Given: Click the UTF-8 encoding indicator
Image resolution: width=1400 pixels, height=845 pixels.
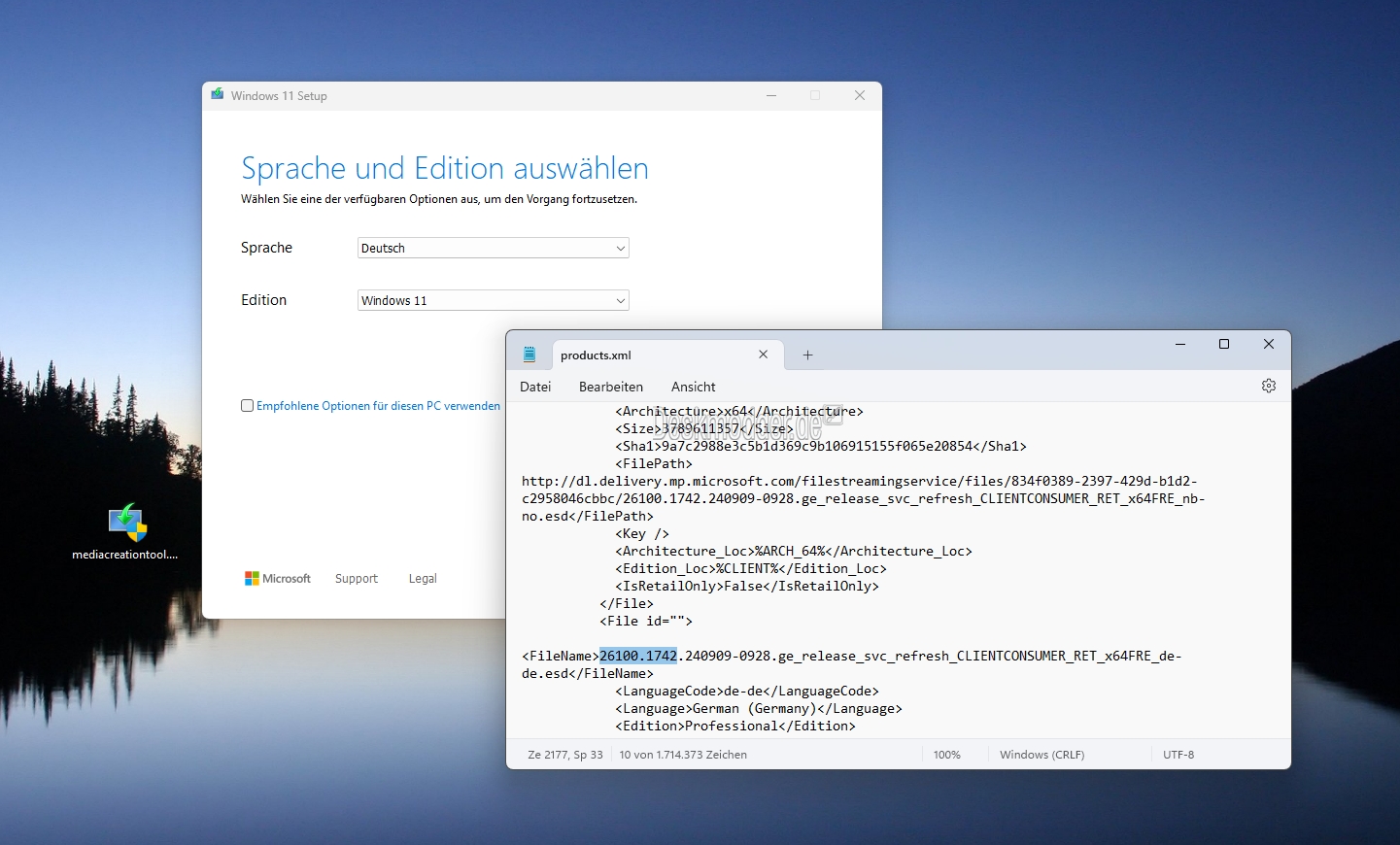Looking at the screenshot, I should [1178, 755].
